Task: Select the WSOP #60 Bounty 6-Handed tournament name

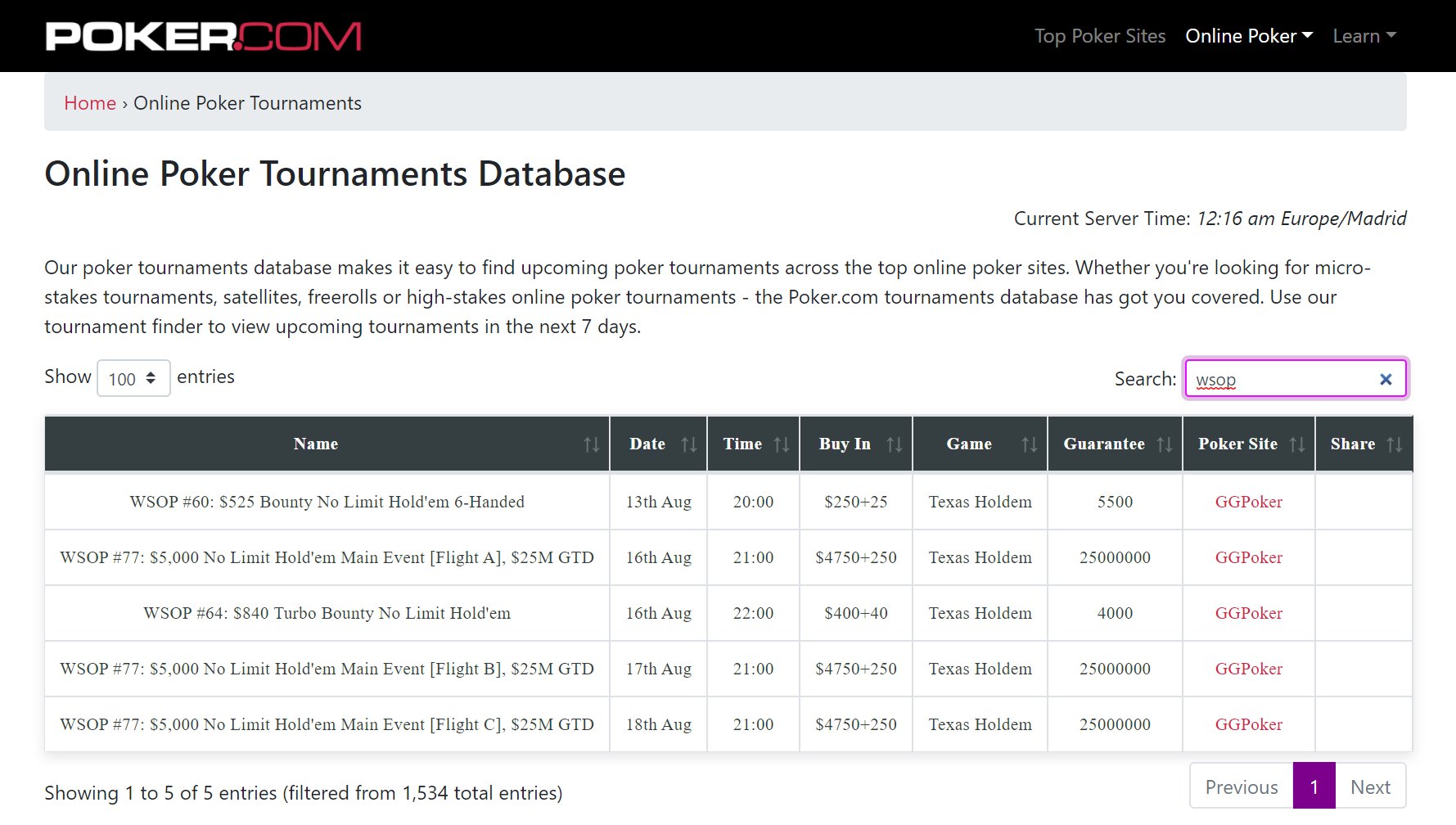Action: [327, 502]
